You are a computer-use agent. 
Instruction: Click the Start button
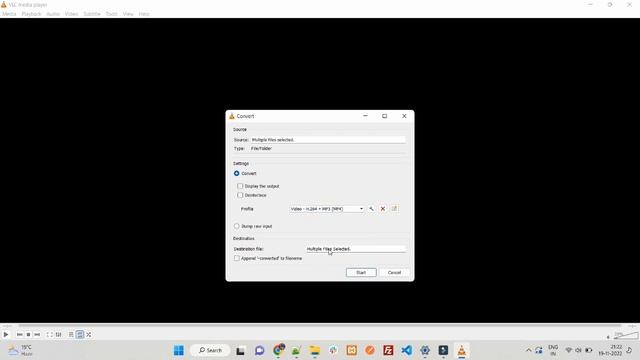(x=361, y=273)
